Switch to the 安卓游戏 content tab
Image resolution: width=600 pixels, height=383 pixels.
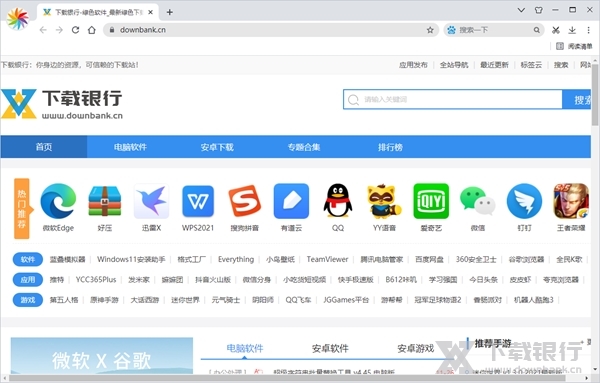tap(416, 349)
